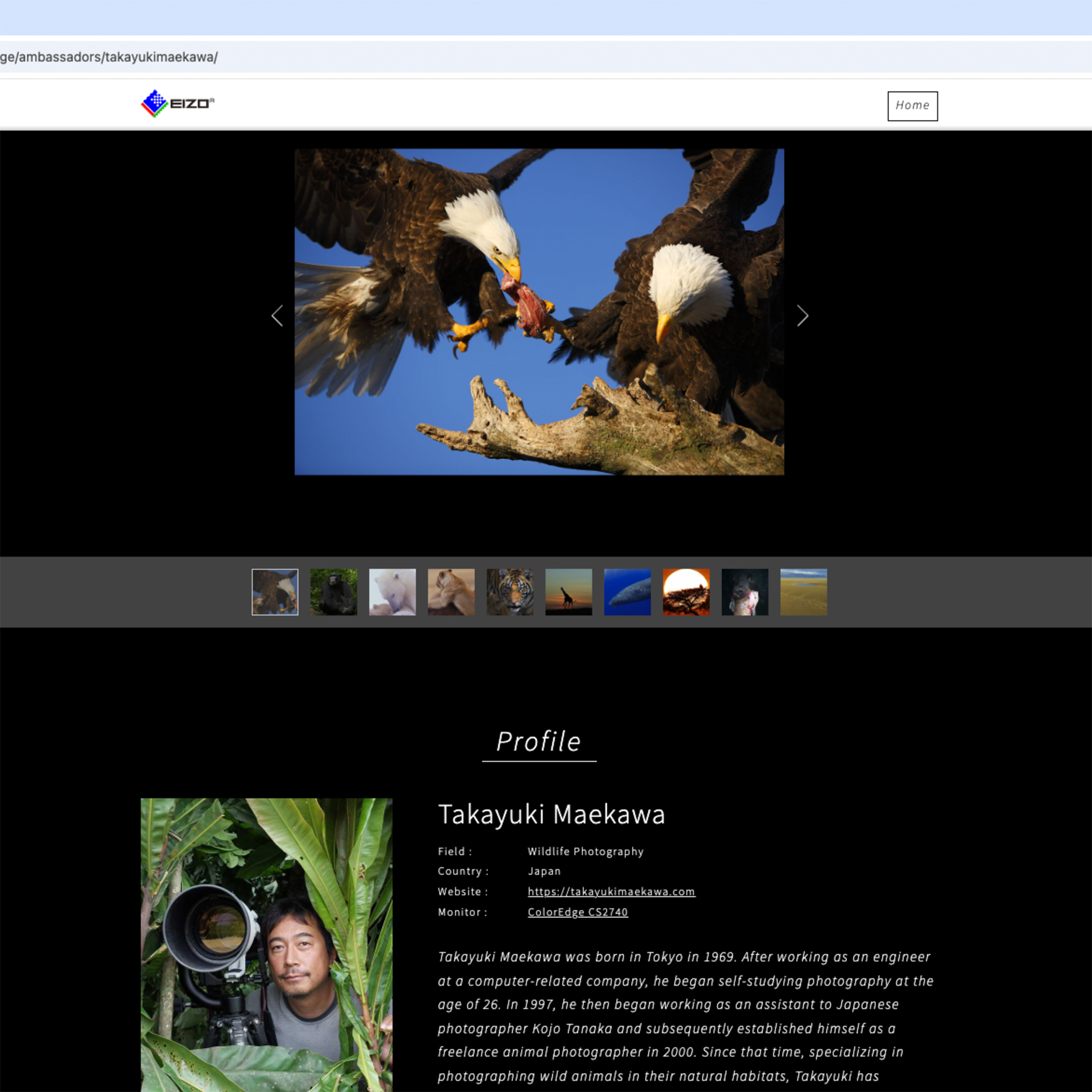
Task: Select the grassland landscape thumbnail
Action: pos(804,591)
